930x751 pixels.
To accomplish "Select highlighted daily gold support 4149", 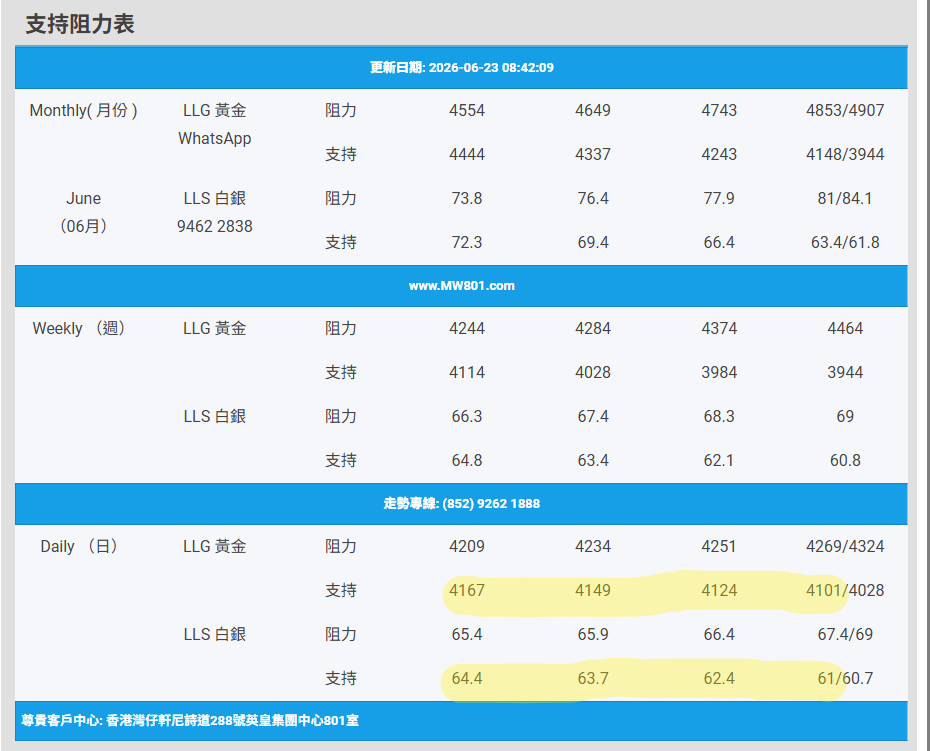I will pos(593,590).
